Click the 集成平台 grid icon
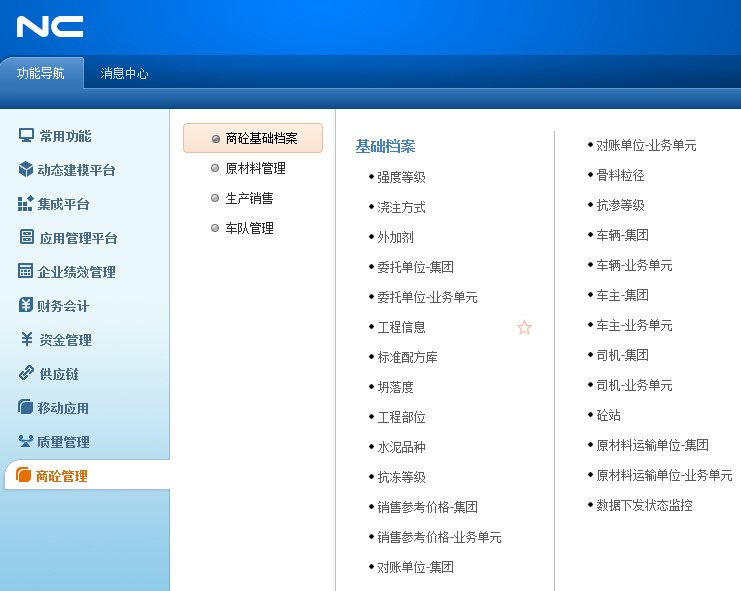The image size is (741, 591). click(26, 204)
